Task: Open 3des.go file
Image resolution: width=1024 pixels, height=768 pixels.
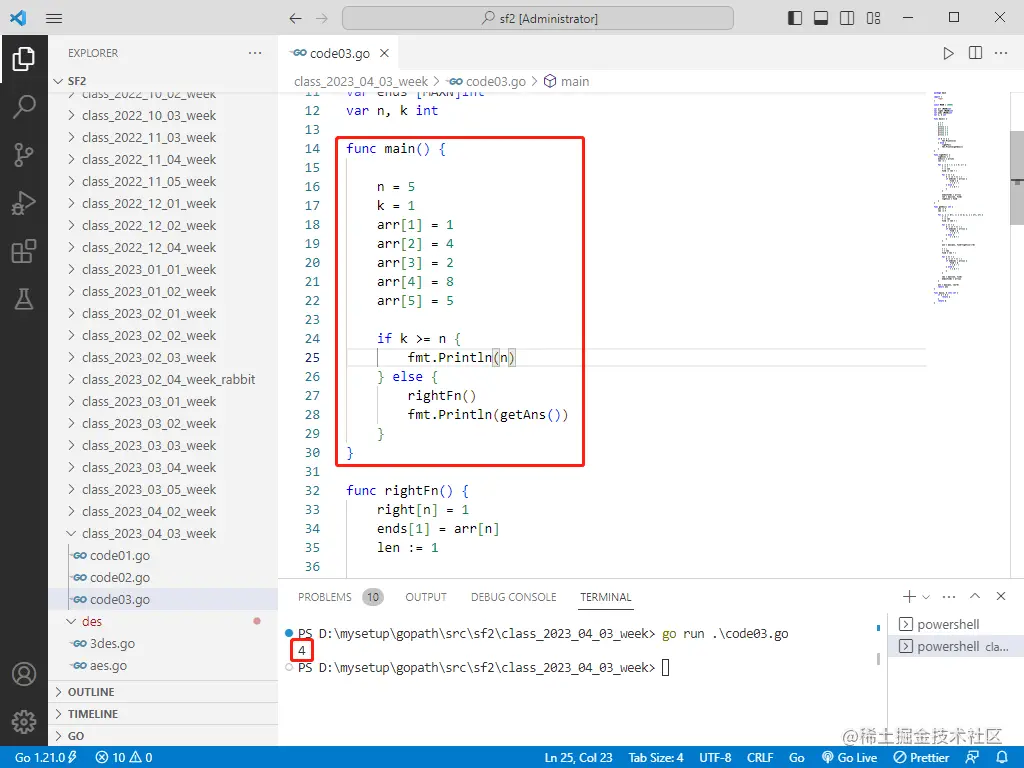Action: pyautogui.click(x=163, y=644)
